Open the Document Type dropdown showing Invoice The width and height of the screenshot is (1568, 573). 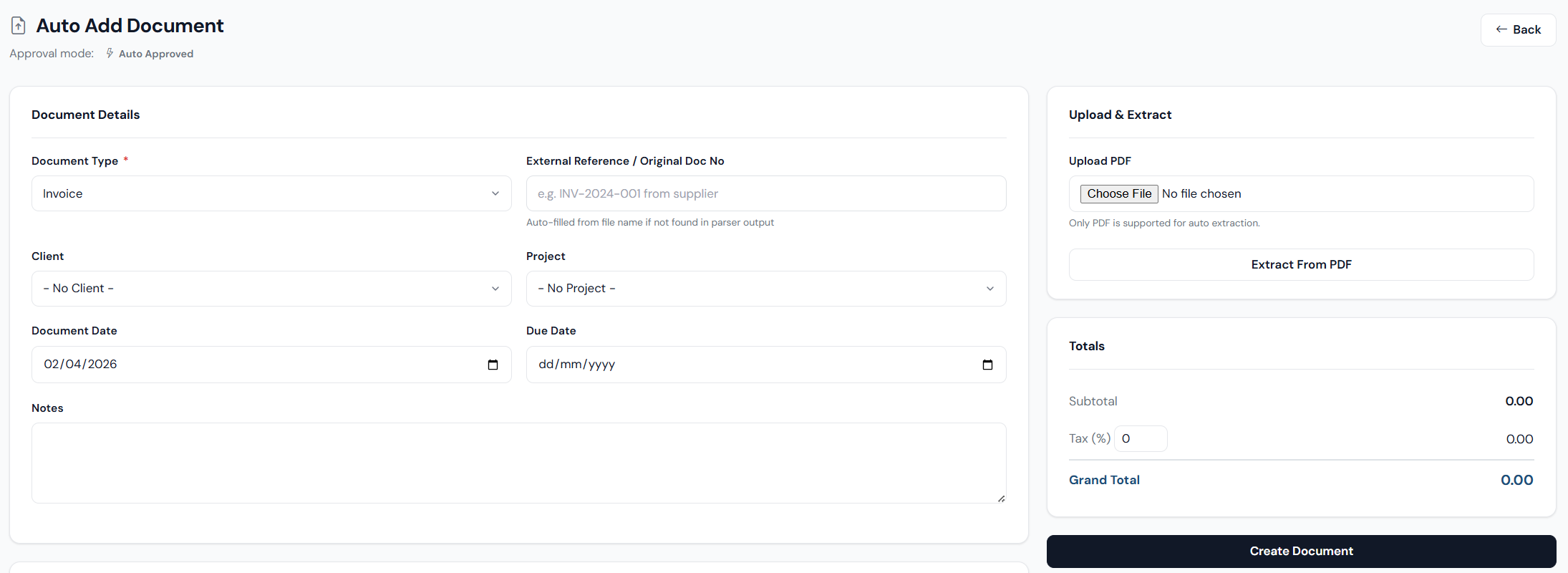click(271, 193)
